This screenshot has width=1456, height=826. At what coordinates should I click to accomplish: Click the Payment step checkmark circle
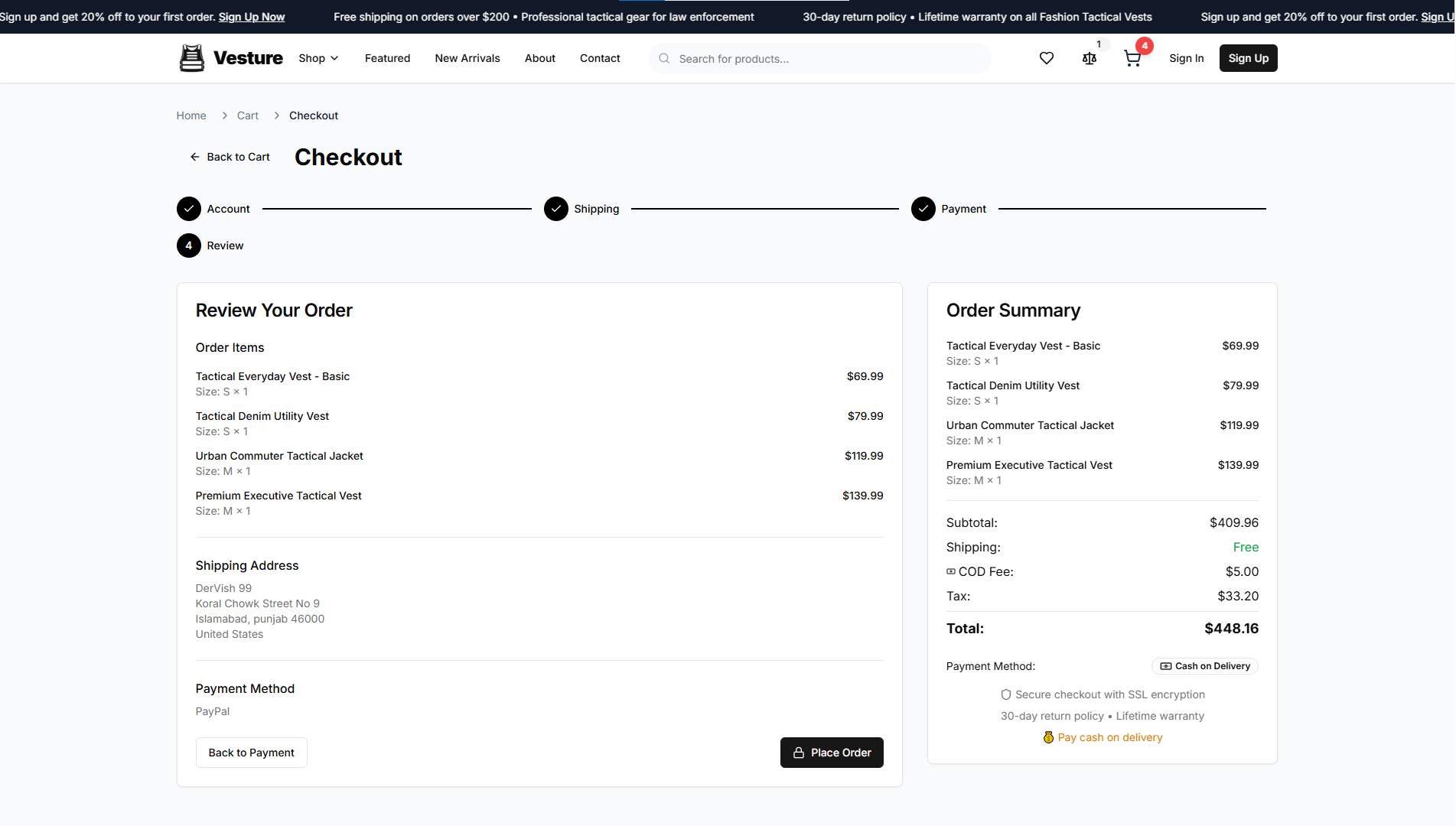coord(923,208)
